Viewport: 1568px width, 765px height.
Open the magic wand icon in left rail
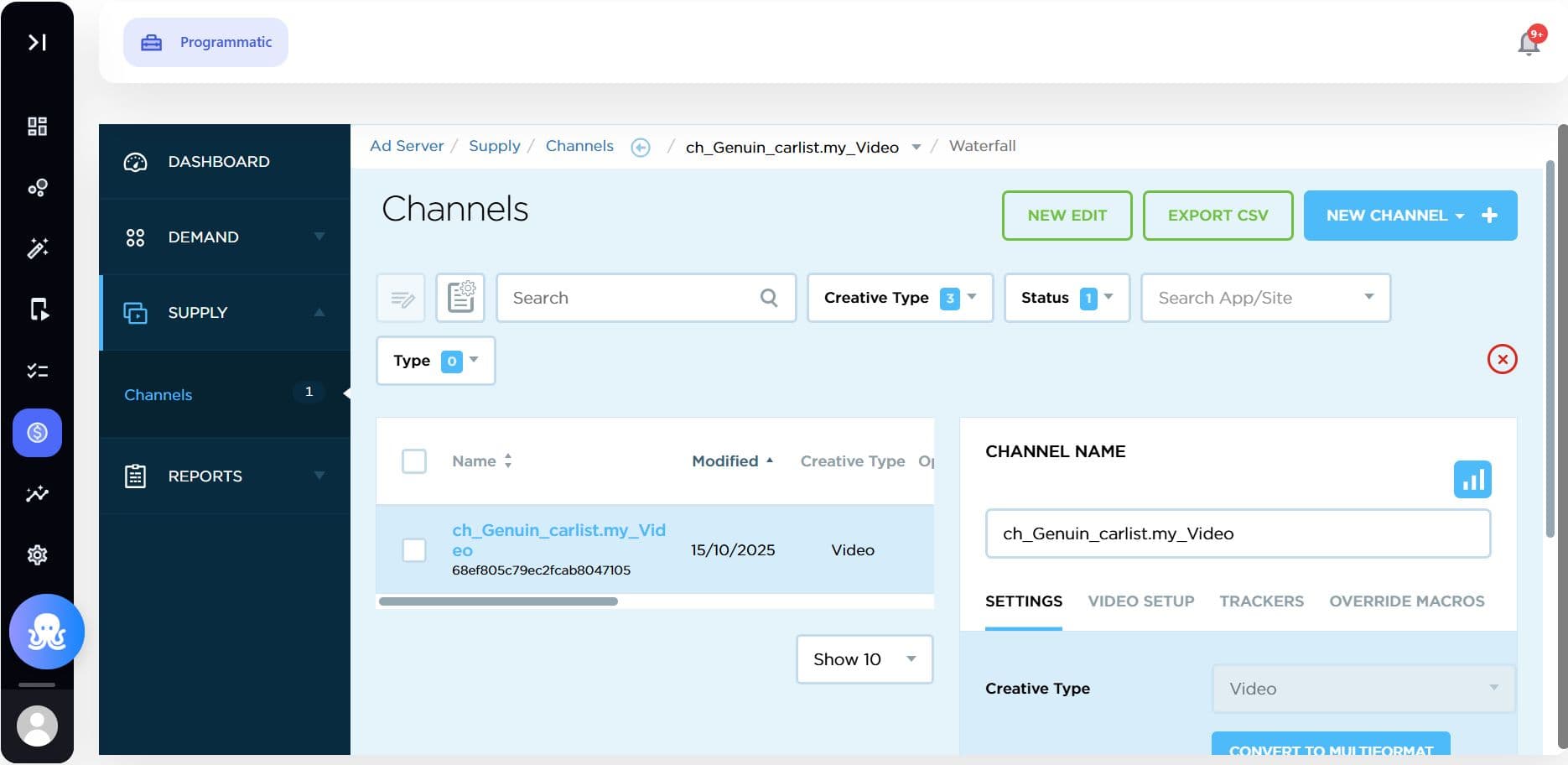(37, 248)
